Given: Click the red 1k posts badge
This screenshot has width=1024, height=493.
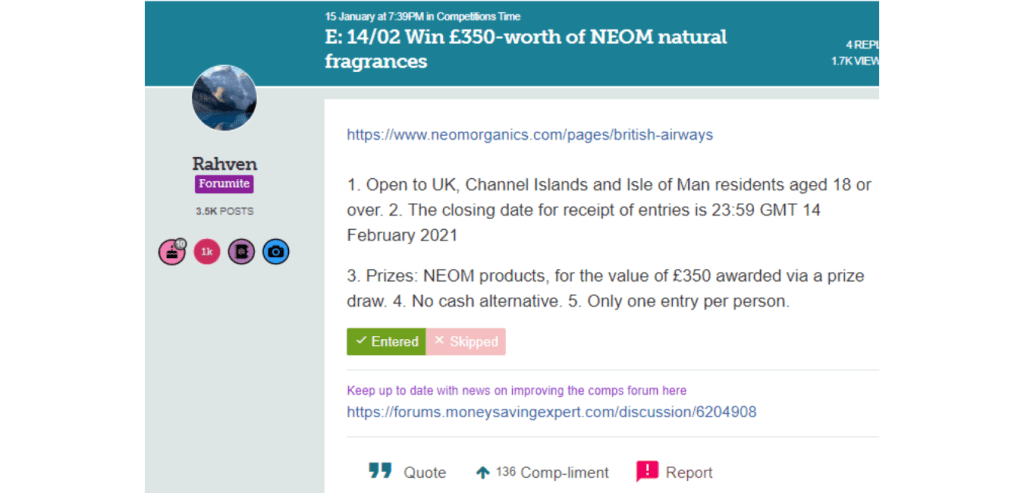Looking at the screenshot, I should [x=207, y=252].
